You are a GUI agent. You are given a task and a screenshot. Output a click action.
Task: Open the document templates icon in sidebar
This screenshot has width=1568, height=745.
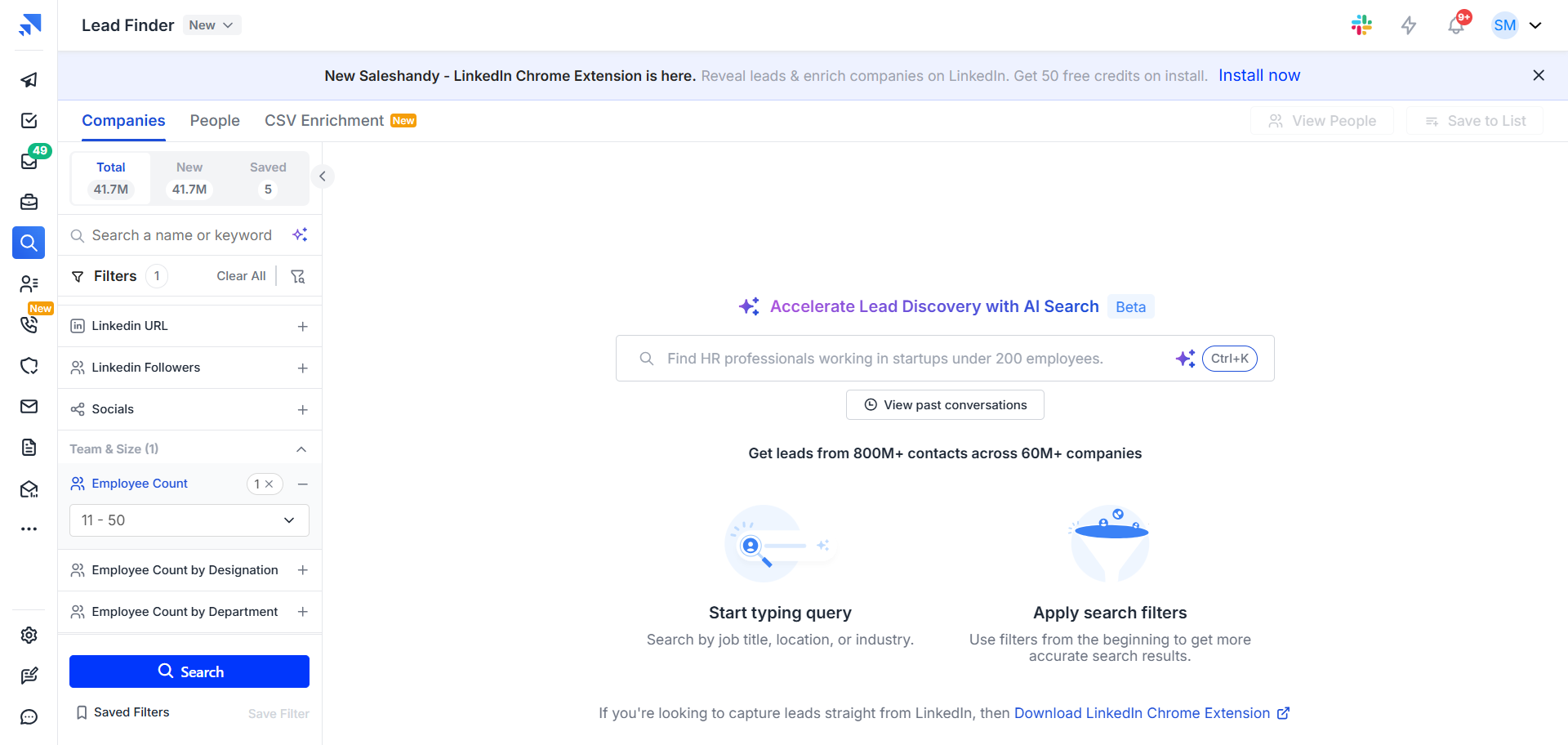coord(29,448)
